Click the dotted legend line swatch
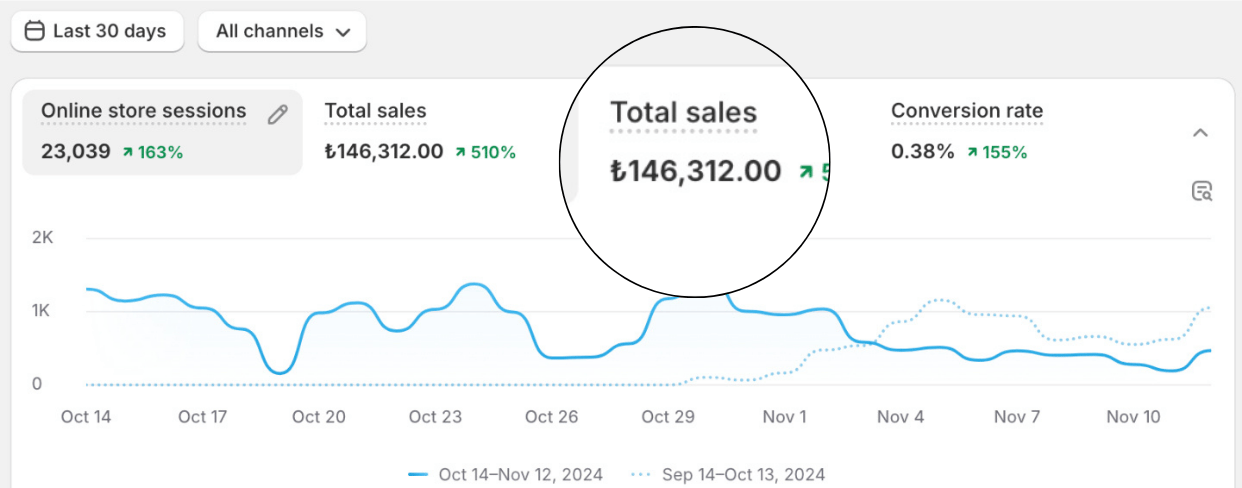The height and width of the screenshot is (488, 1242). (642, 474)
